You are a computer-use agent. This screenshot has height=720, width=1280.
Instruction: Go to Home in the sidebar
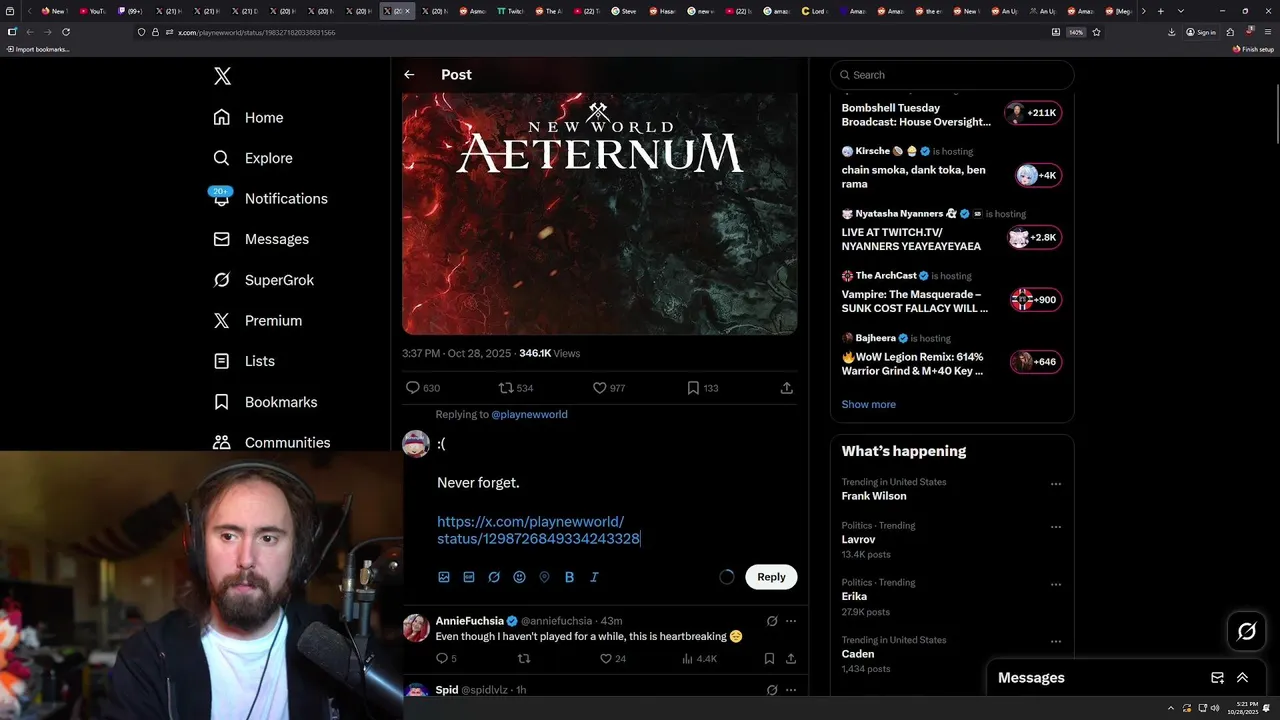coord(249,117)
